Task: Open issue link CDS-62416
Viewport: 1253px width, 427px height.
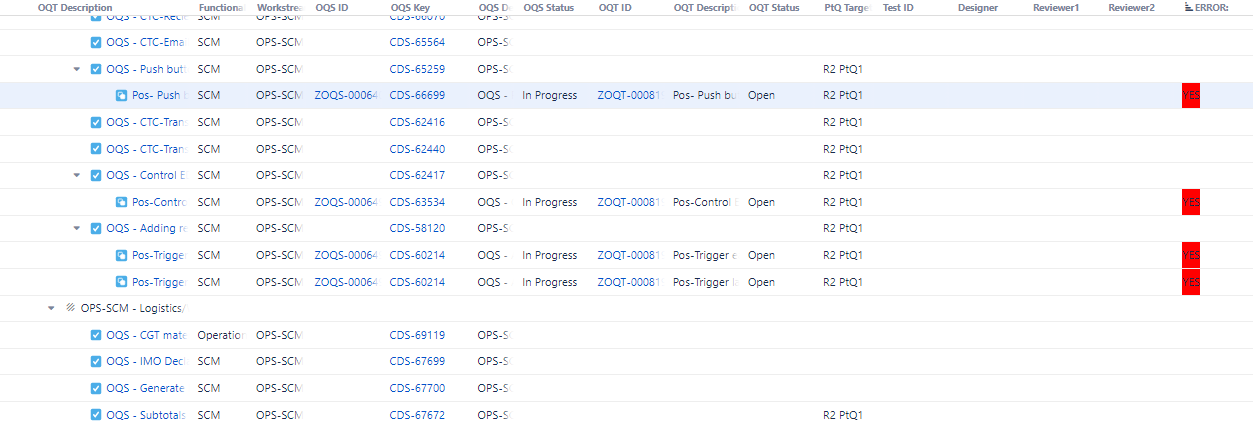Action: 417,122
